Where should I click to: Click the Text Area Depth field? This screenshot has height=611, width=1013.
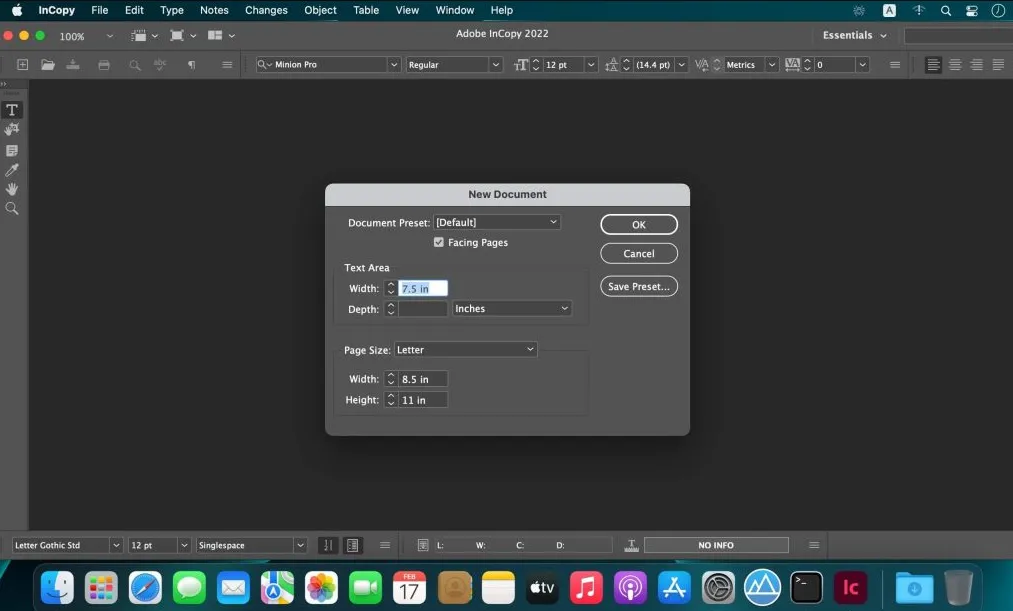click(423, 309)
